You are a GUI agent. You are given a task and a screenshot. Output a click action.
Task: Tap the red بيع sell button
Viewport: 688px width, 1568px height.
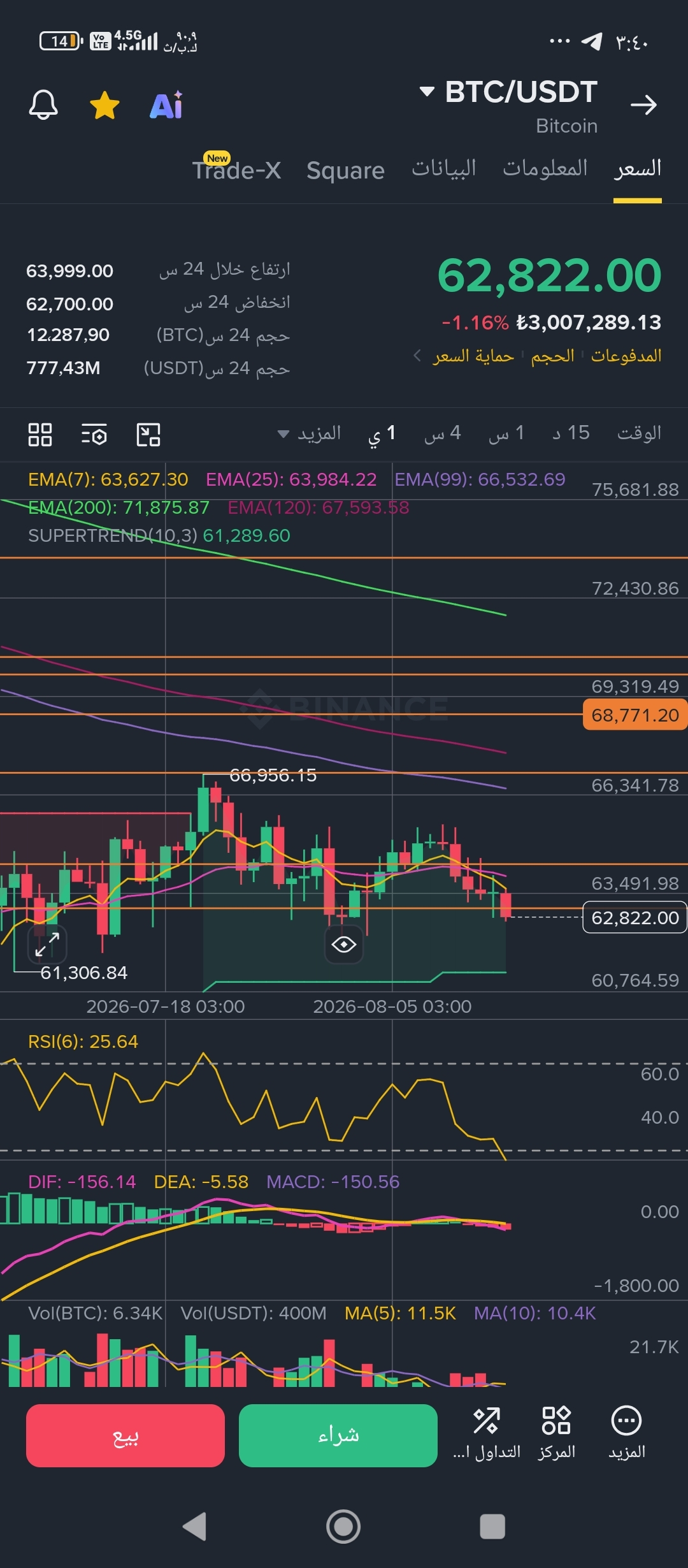click(125, 1435)
